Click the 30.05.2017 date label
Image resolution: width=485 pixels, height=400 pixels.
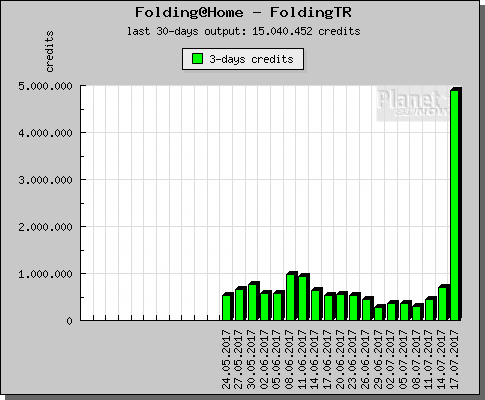[x=252, y=359]
